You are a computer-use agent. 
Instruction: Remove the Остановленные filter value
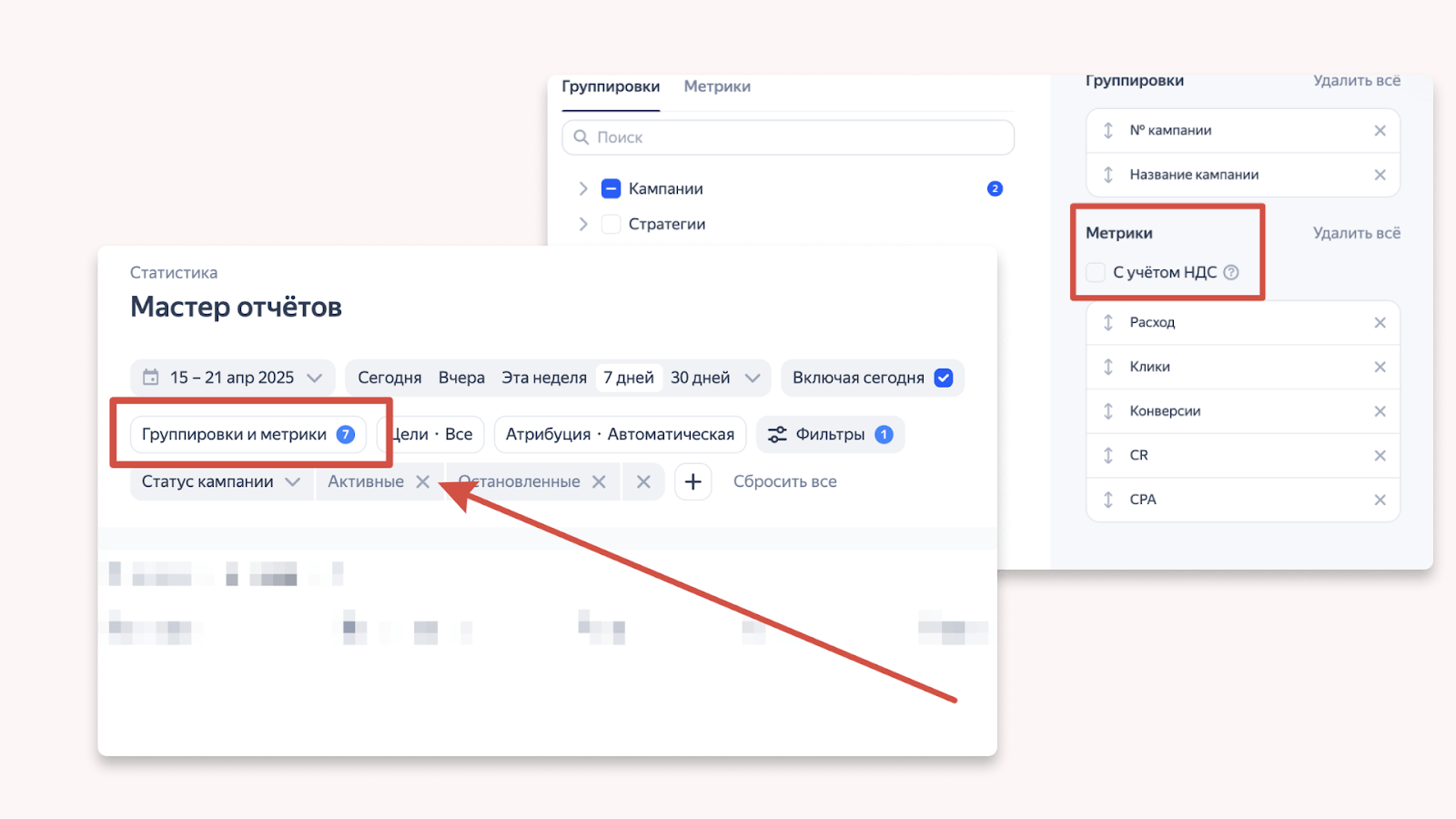point(599,481)
